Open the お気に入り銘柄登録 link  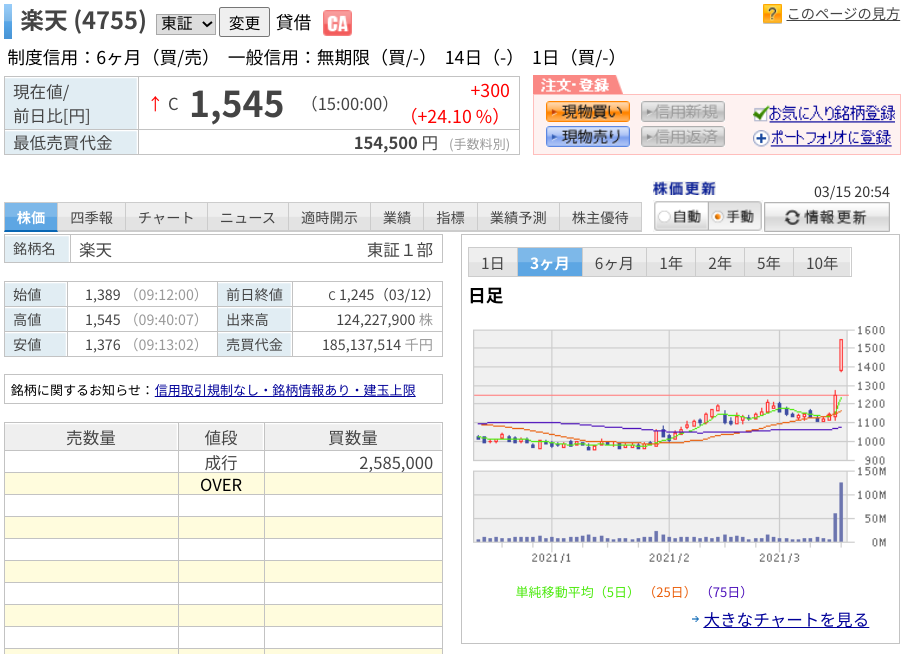click(x=832, y=113)
